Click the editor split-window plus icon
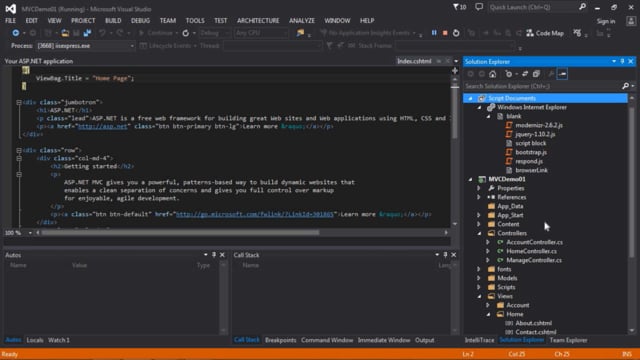Screen dimensions: 640x360 pos(455,71)
